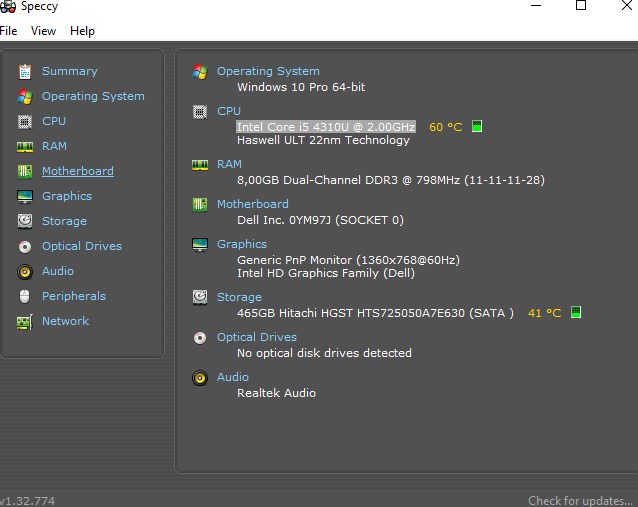Click the Peripherals mouse icon in sidebar
This screenshot has height=507, width=638.
coord(25,297)
